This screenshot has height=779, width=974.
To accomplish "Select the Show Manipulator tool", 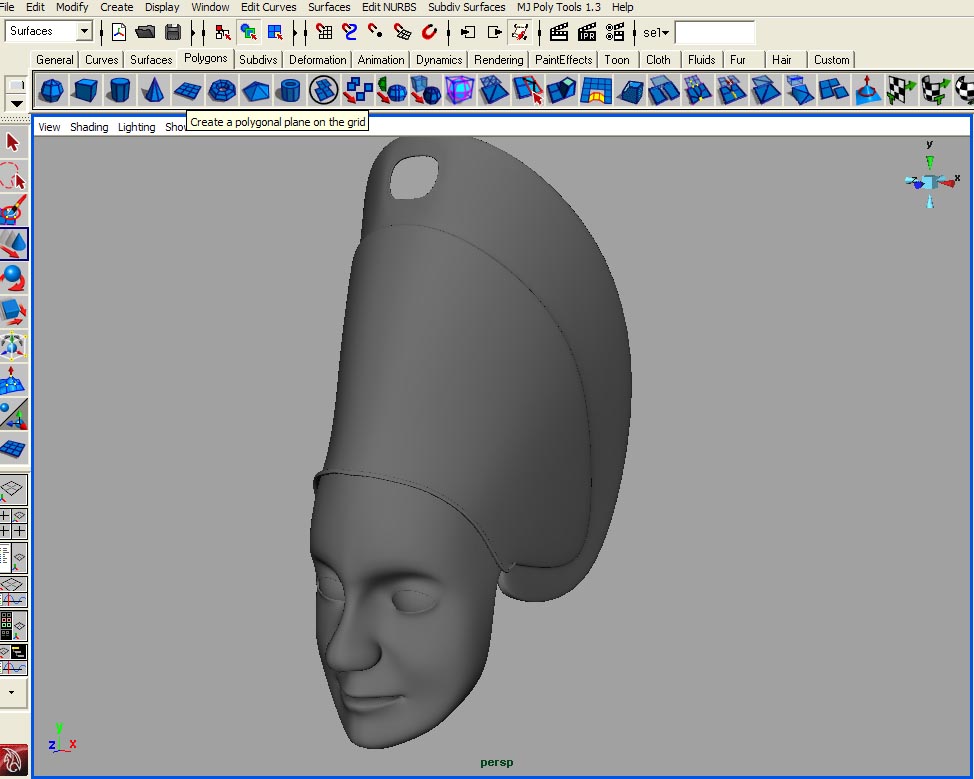I will tap(13, 414).
